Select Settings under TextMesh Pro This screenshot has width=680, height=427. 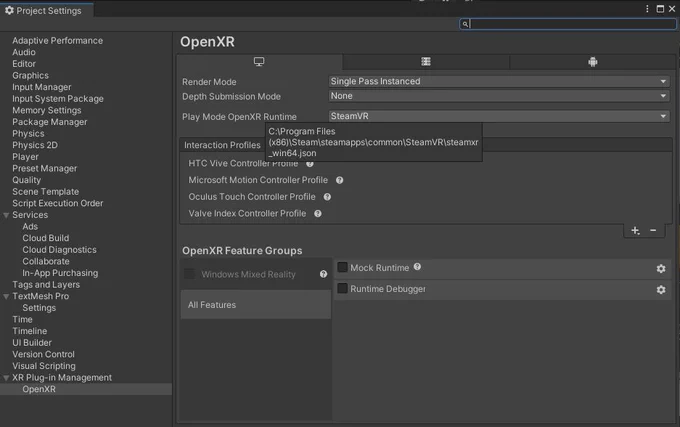39,308
